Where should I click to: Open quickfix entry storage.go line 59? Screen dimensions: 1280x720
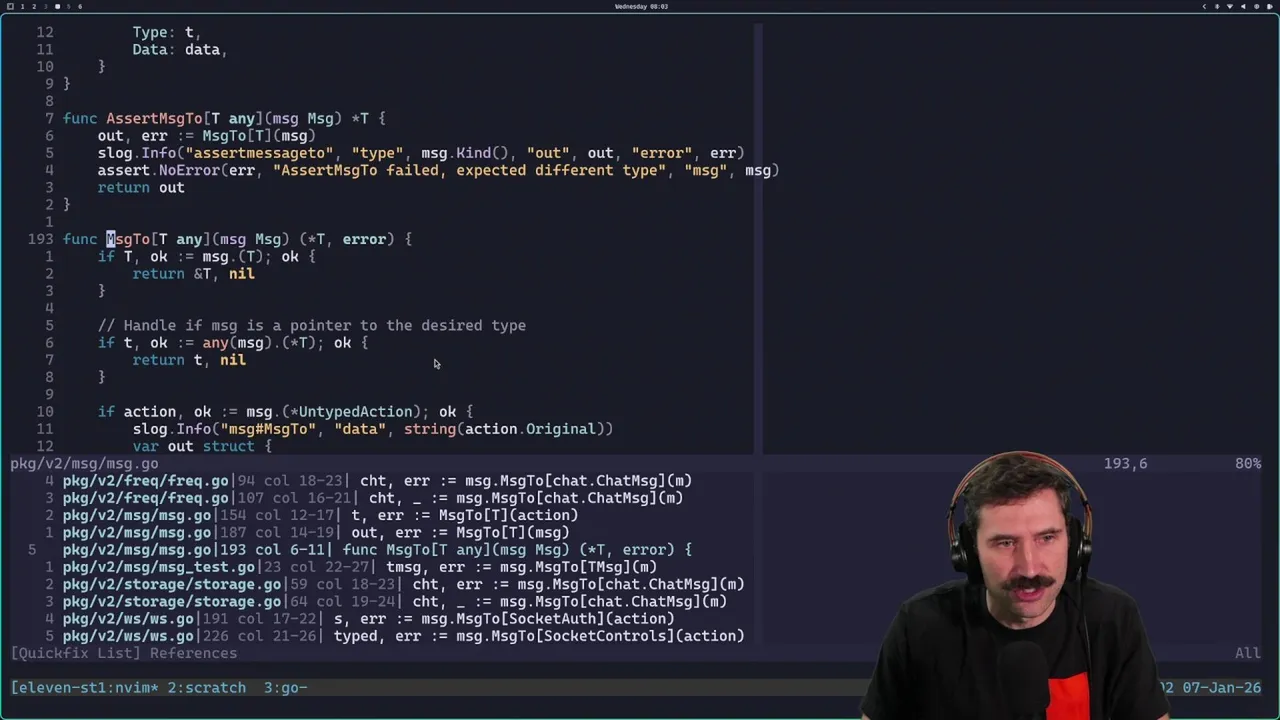pos(403,584)
